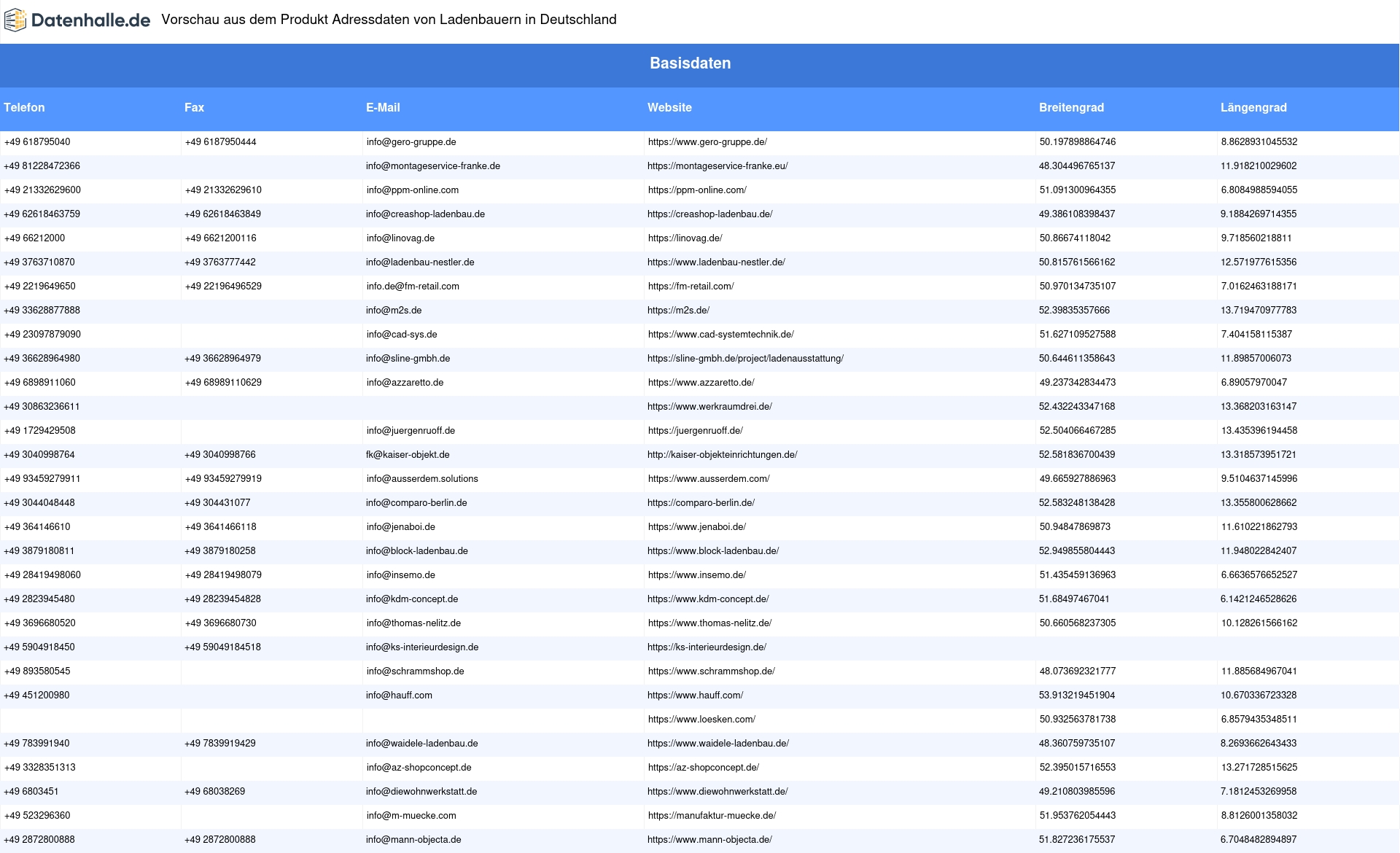Click email info@thomas-nelitz.de

413,623
